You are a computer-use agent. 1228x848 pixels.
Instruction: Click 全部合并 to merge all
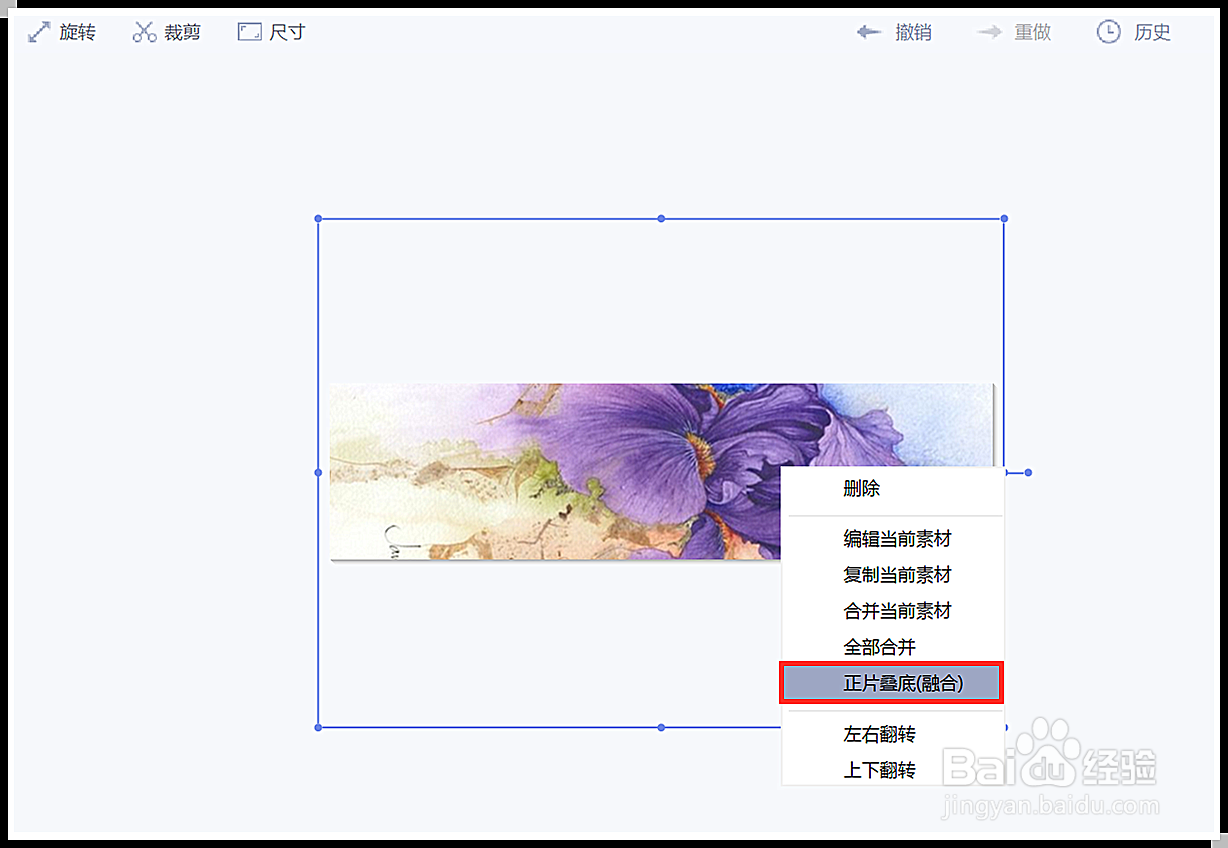click(x=879, y=647)
